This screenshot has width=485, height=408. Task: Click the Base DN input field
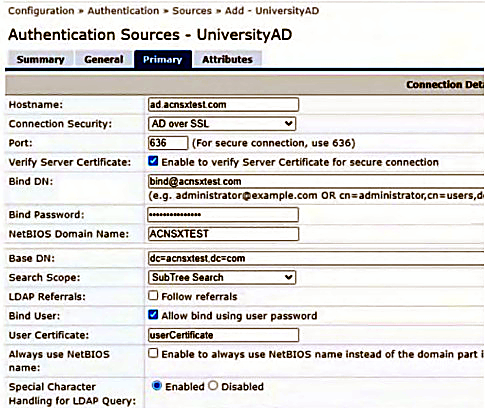pyautogui.click(x=316, y=258)
